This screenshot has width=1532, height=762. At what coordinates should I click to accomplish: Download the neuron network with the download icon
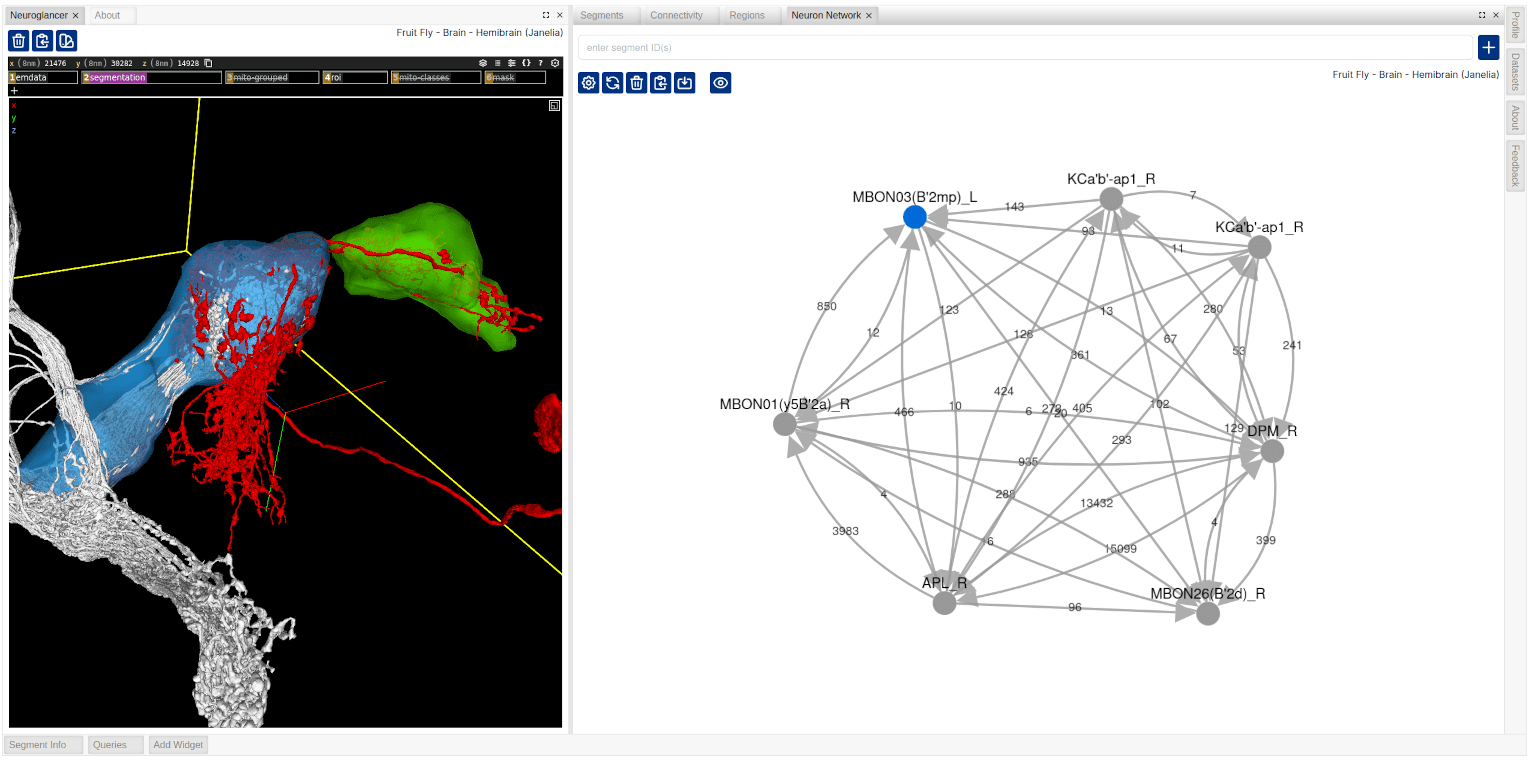[685, 82]
